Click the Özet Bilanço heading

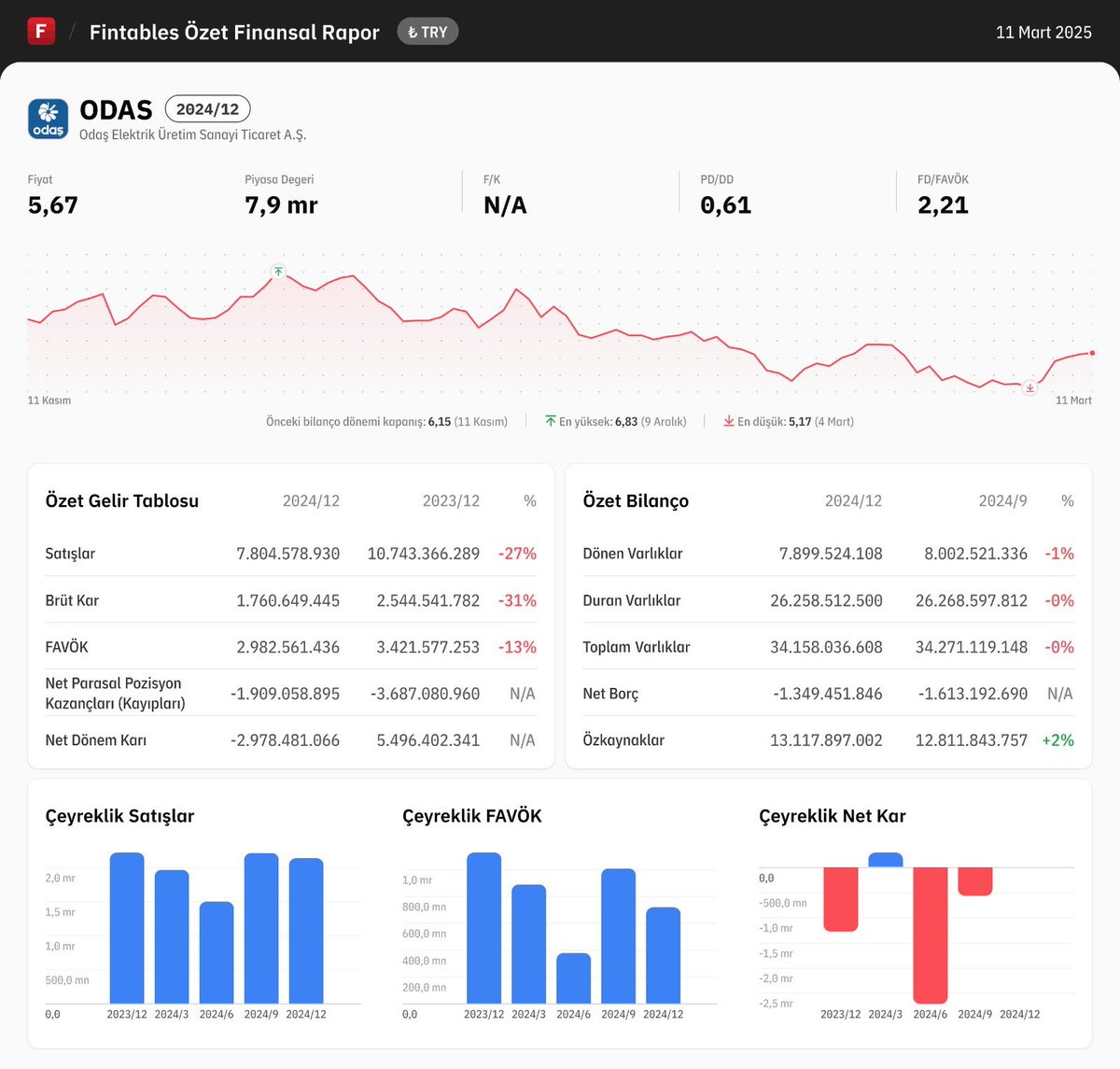[636, 500]
